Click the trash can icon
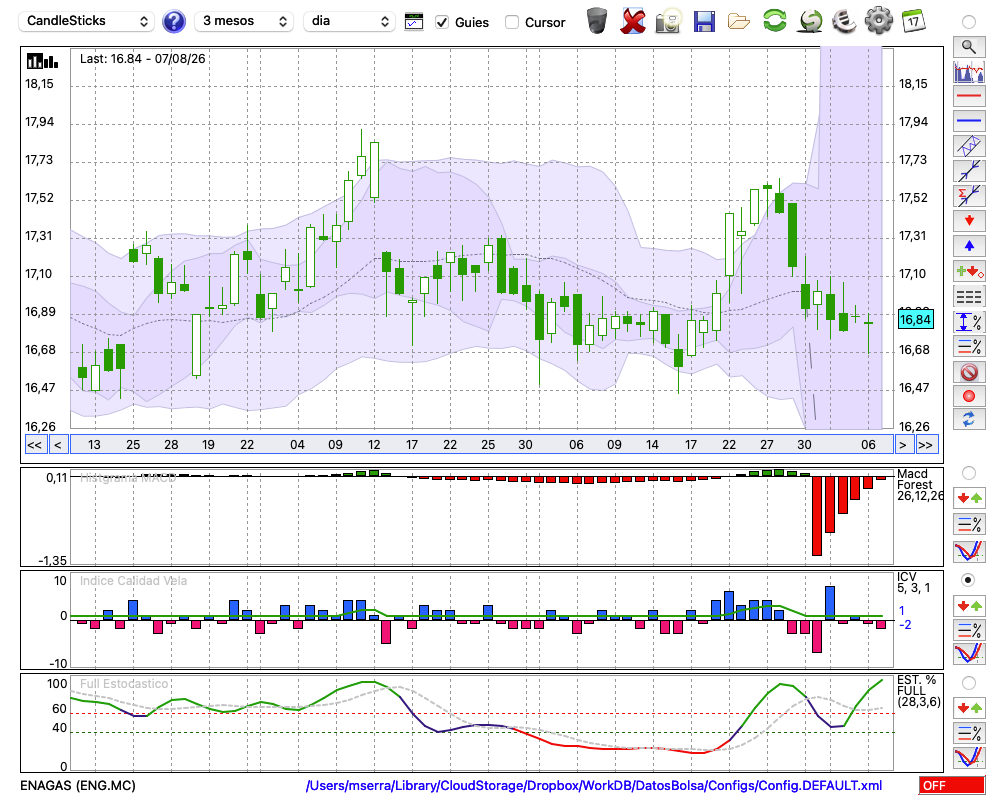This screenshot has height=800, width=1000. click(x=597, y=21)
